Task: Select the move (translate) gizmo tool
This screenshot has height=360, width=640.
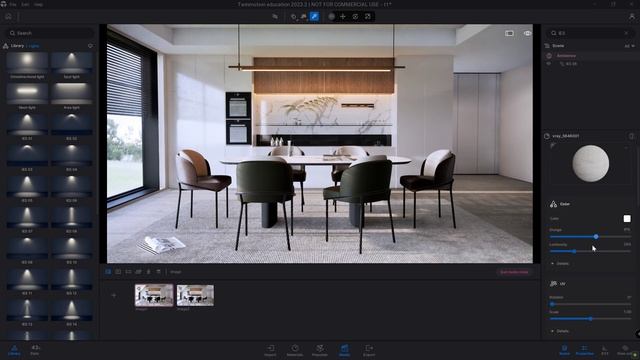Action: (343, 17)
